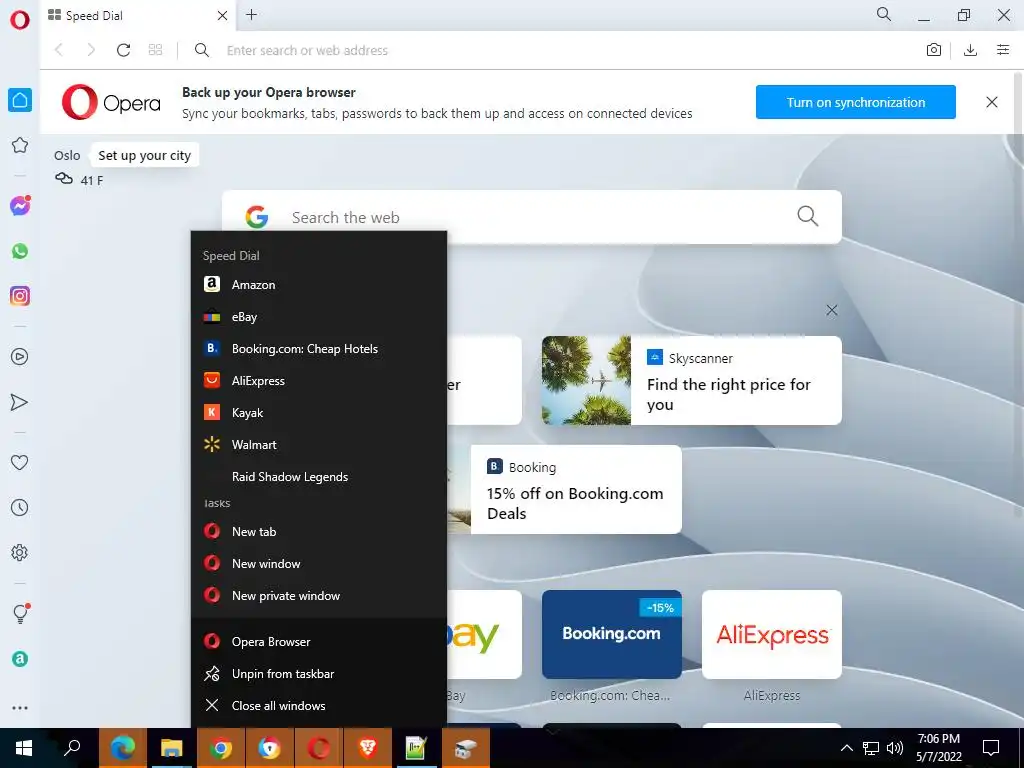Click Turn on synchronization button

click(856, 102)
